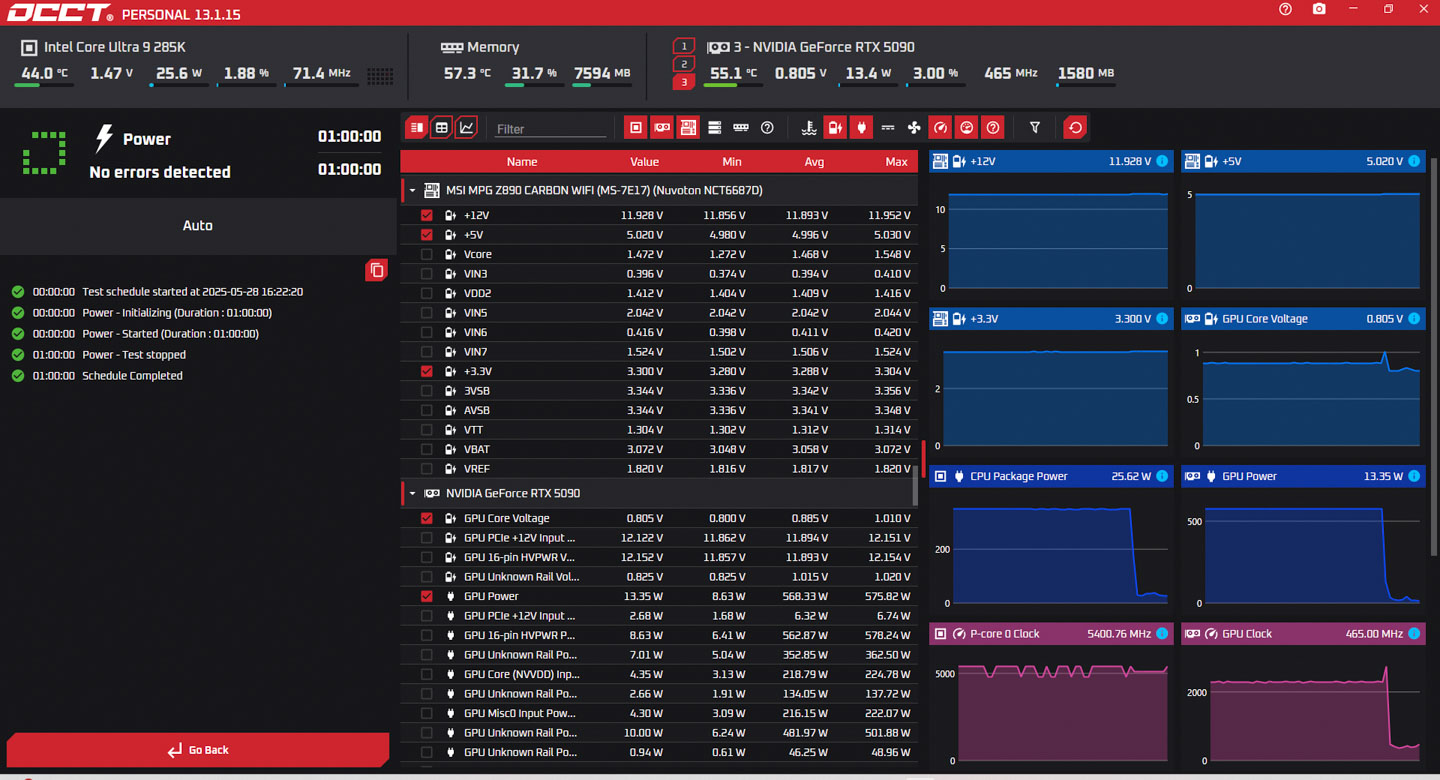Image resolution: width=1440 pixels, height=780 pixels.
Task: Sort sensors by the Max column
Action: click(x=896, y=161)
